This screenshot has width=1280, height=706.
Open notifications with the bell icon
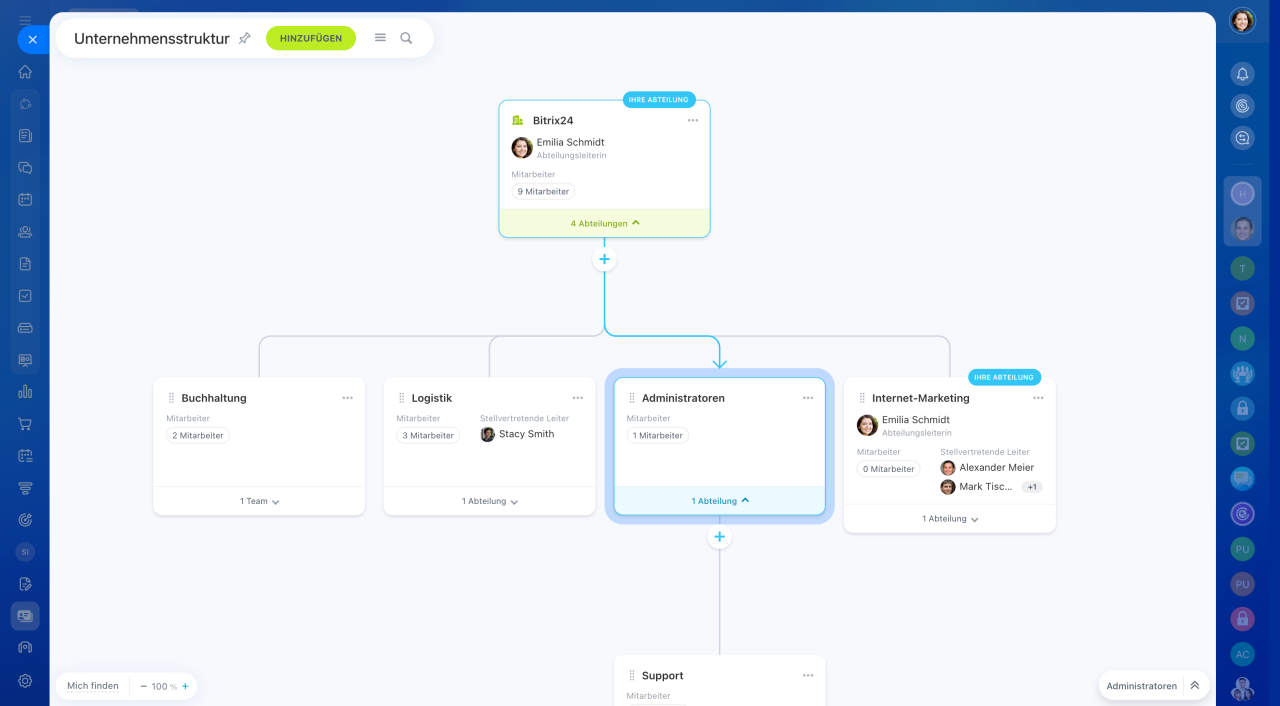[x=1242, y=74]
